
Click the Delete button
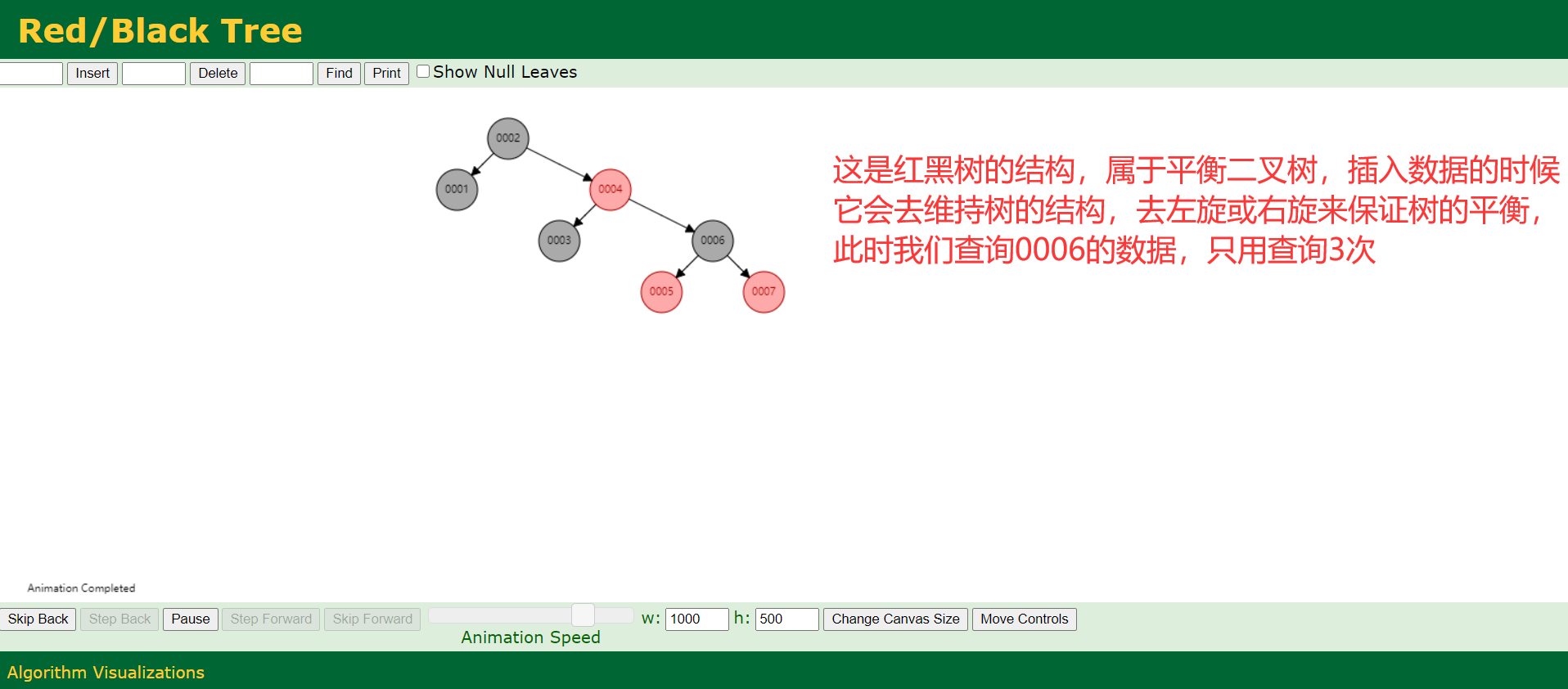tap(218, 74)
